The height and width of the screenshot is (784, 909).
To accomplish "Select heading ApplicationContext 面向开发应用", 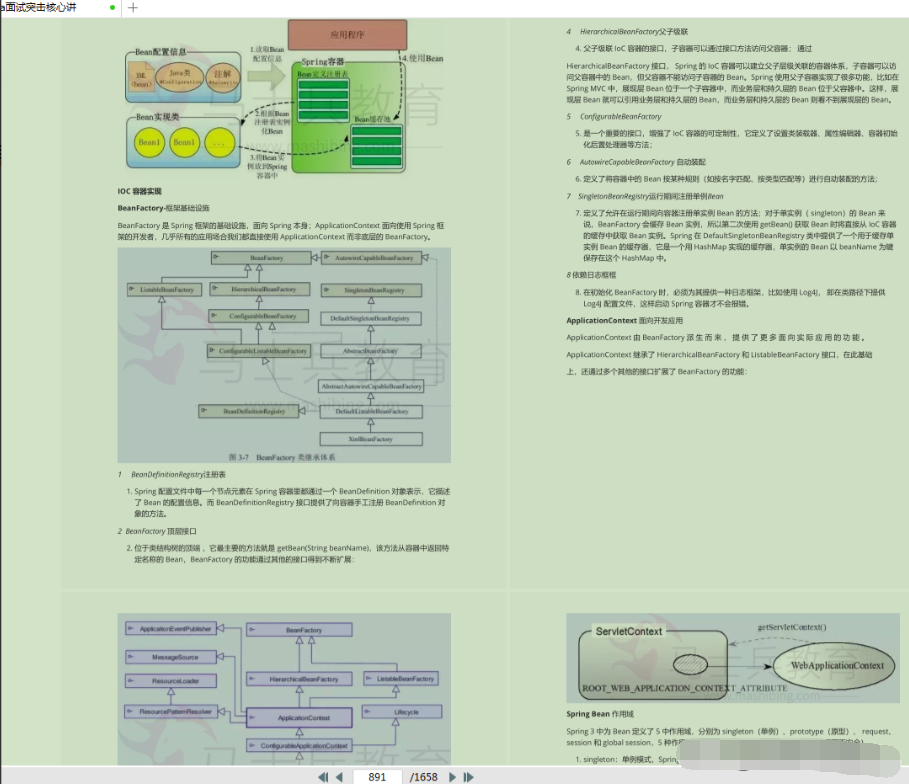I will (624, 321).
